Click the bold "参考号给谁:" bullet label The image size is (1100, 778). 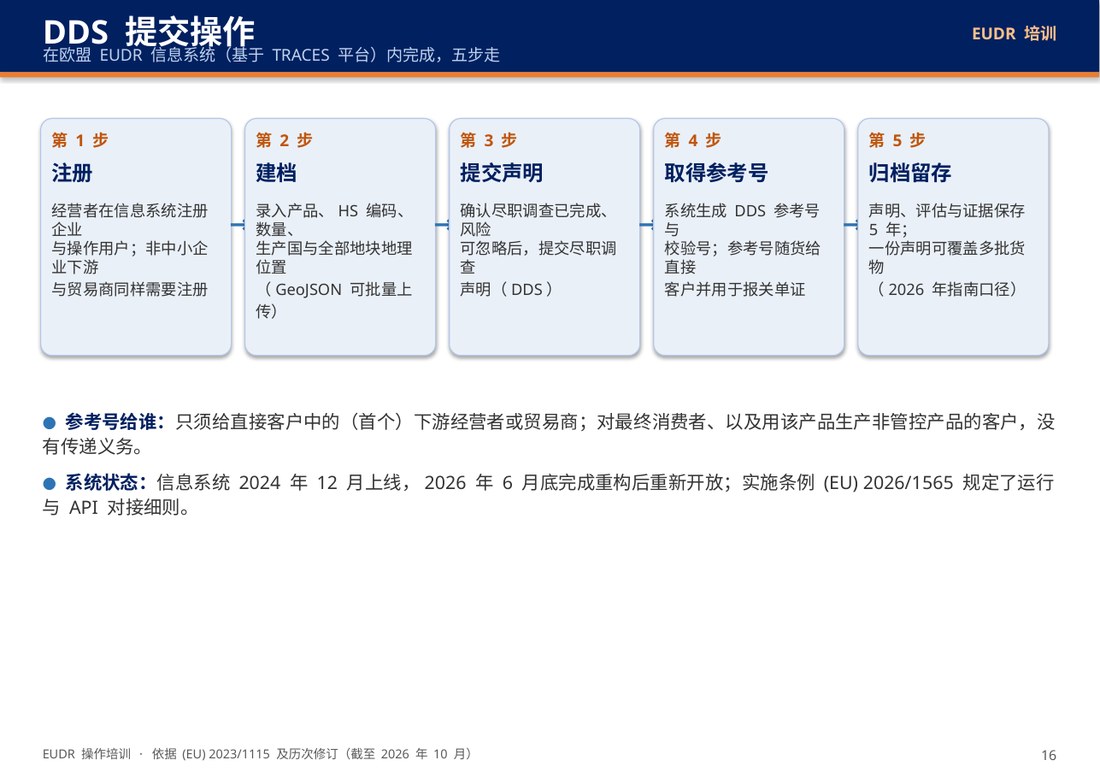(x=115, y=422)
